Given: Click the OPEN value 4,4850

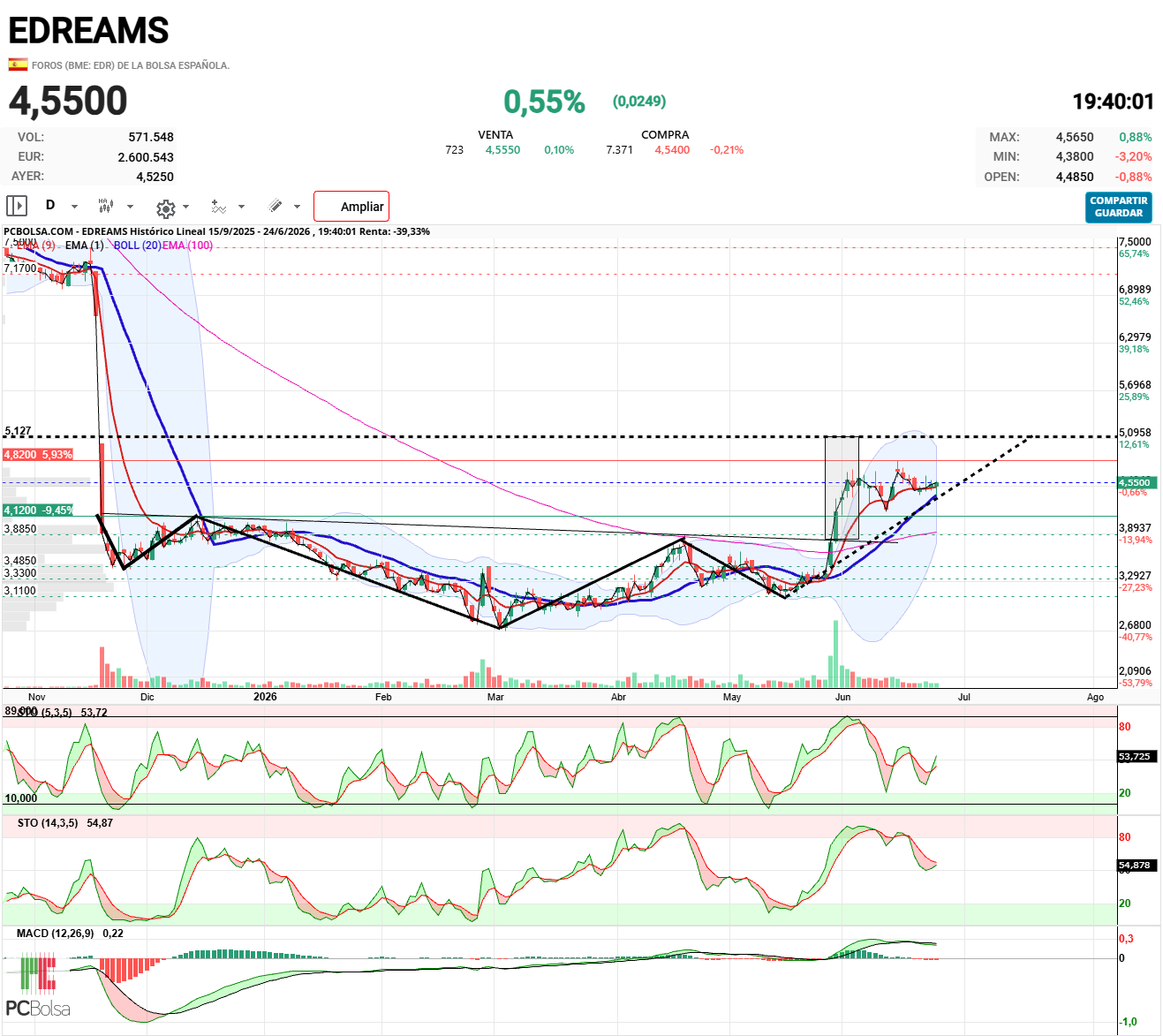Looking at the screenshot, I should pos(1075,177).
